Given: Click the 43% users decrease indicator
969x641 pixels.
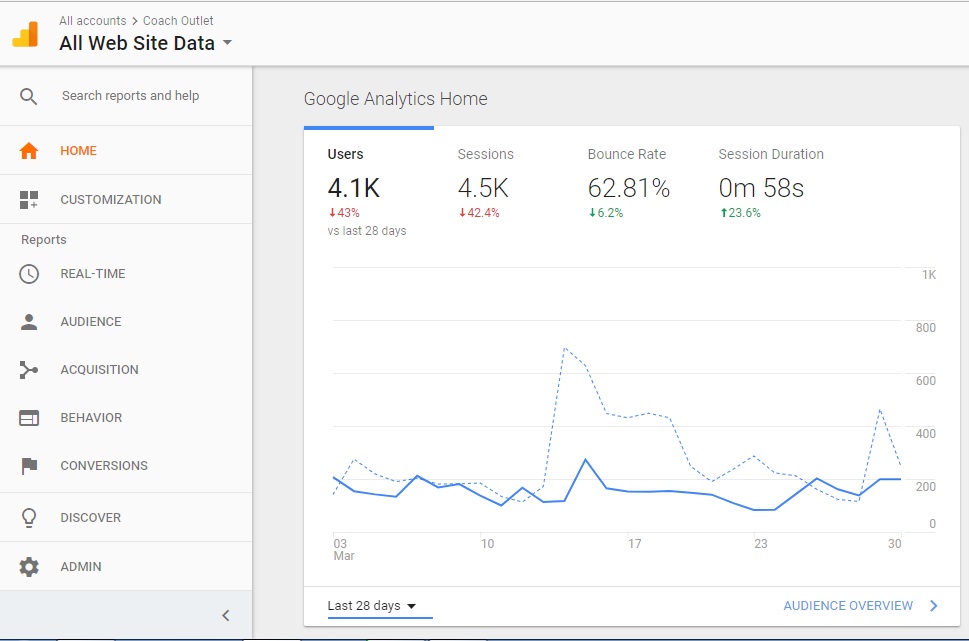Looking at the screenshot, I should pos(344,213).
